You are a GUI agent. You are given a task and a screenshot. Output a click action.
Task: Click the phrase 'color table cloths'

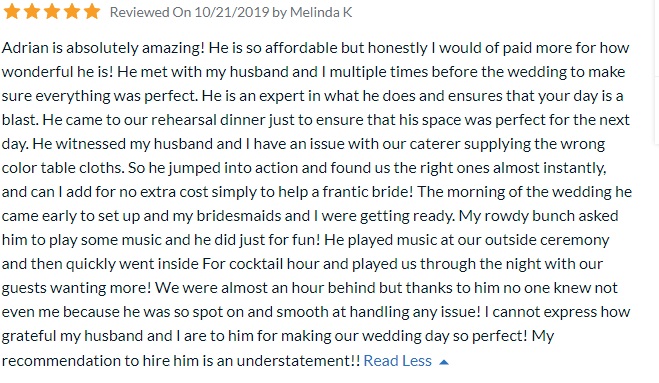pos(63,168)
